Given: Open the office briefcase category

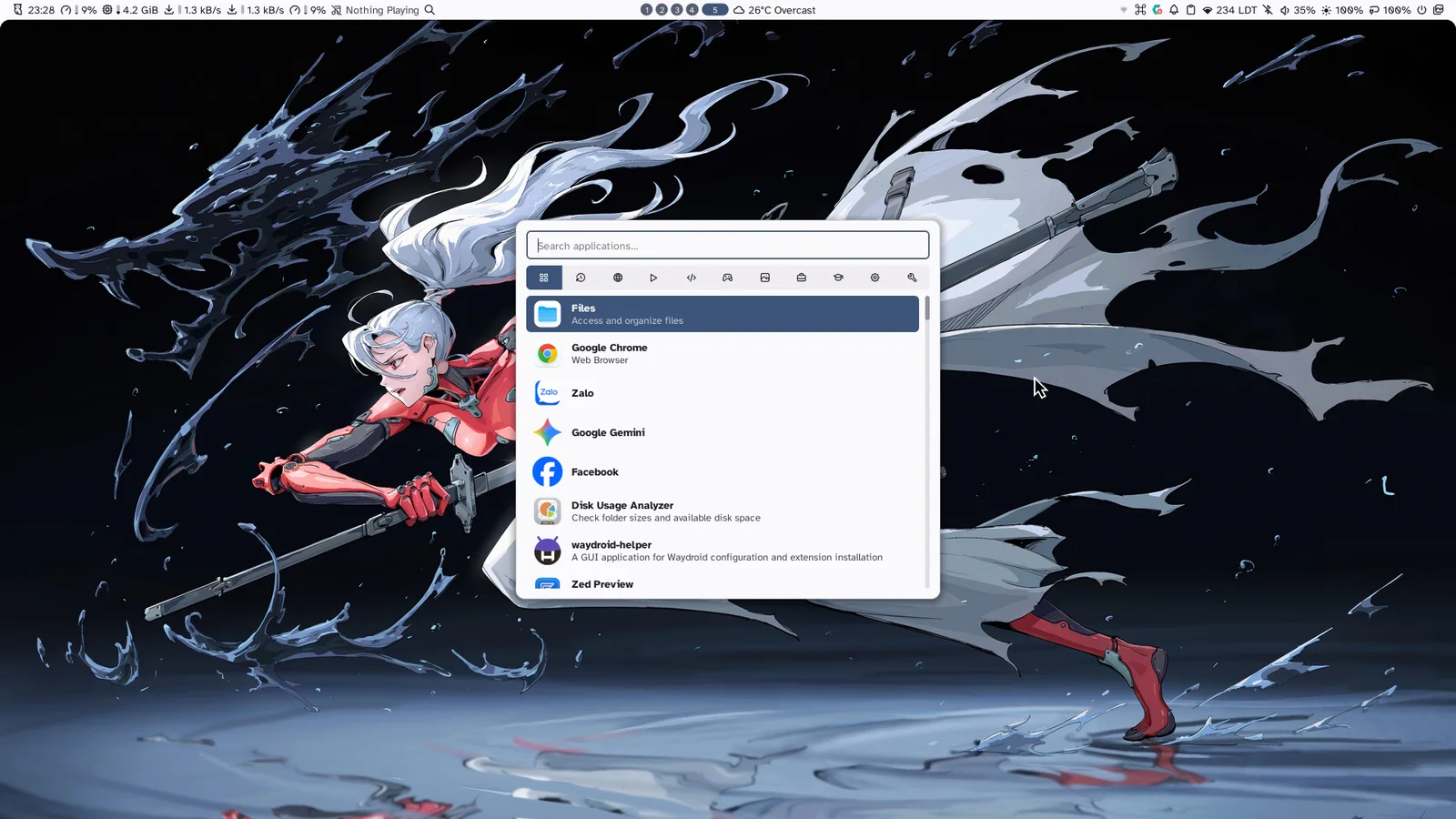Looking at the screenshot, I should [802, 278].
